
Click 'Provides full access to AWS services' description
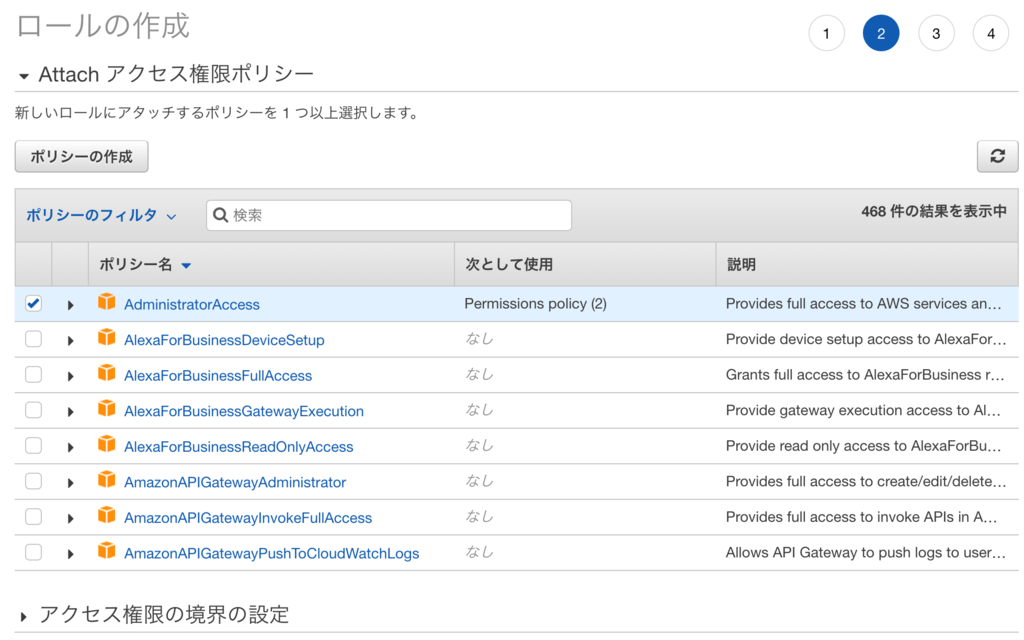(863, 304)
